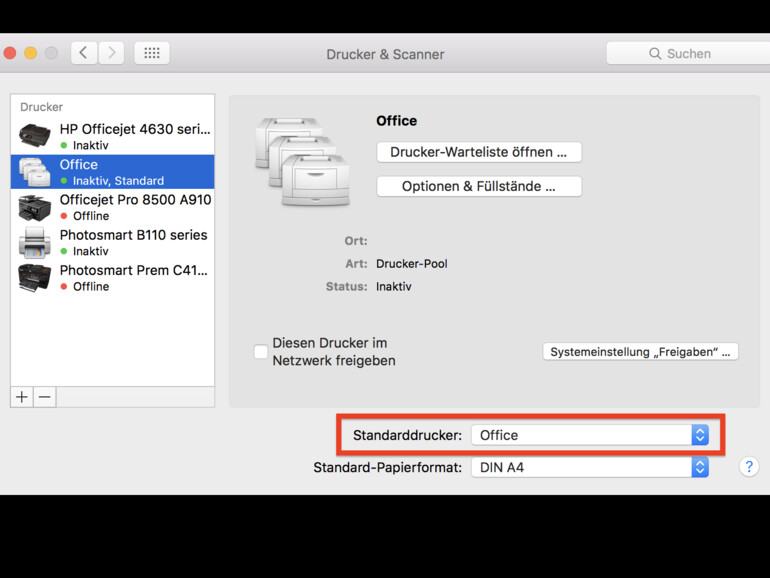Click the Officejet Pro 8500 printer icon
770x578 pixels.
pyautogui.click(x=34, y=208)
